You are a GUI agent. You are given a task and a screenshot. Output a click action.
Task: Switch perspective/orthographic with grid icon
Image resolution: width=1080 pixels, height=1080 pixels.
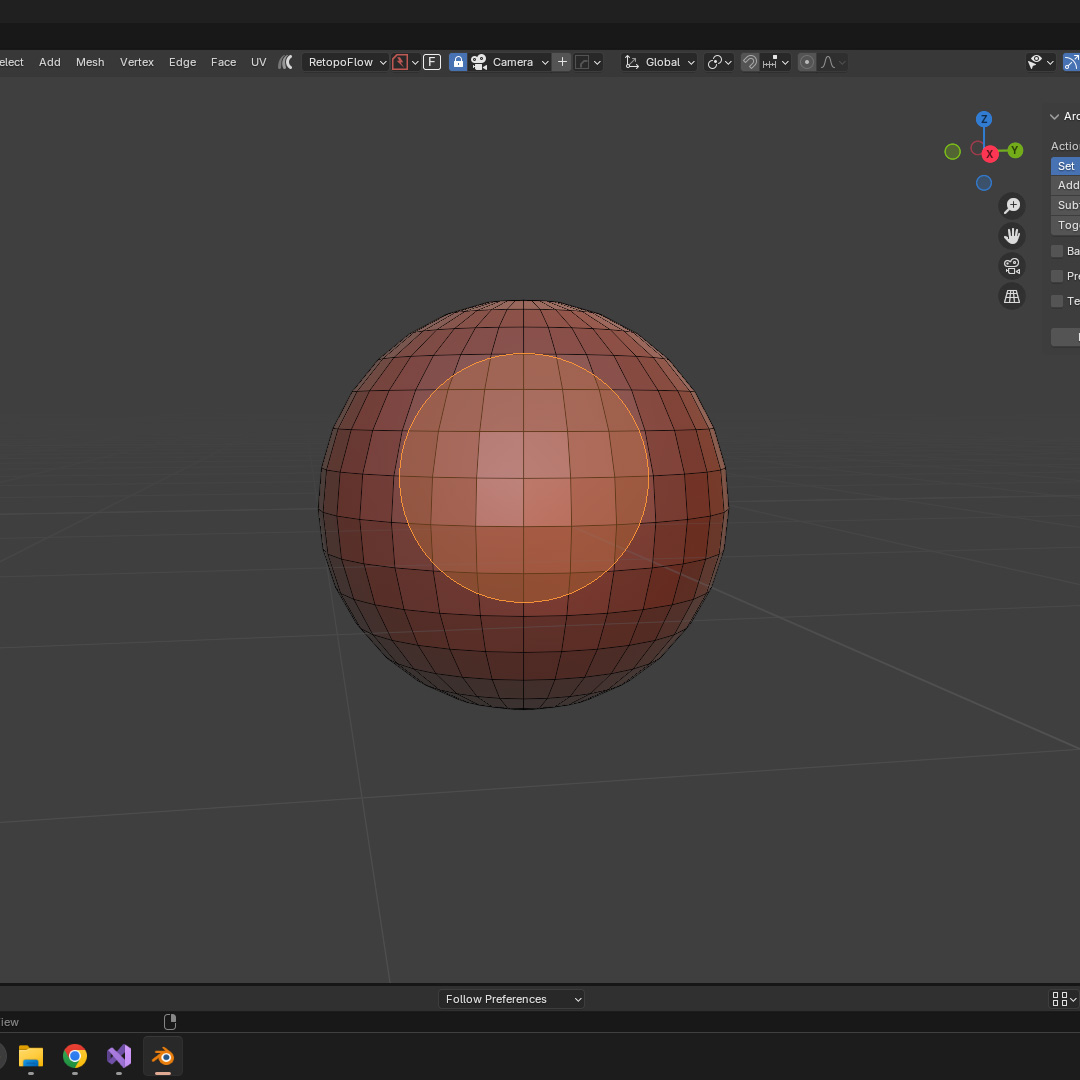[1012, 296]
